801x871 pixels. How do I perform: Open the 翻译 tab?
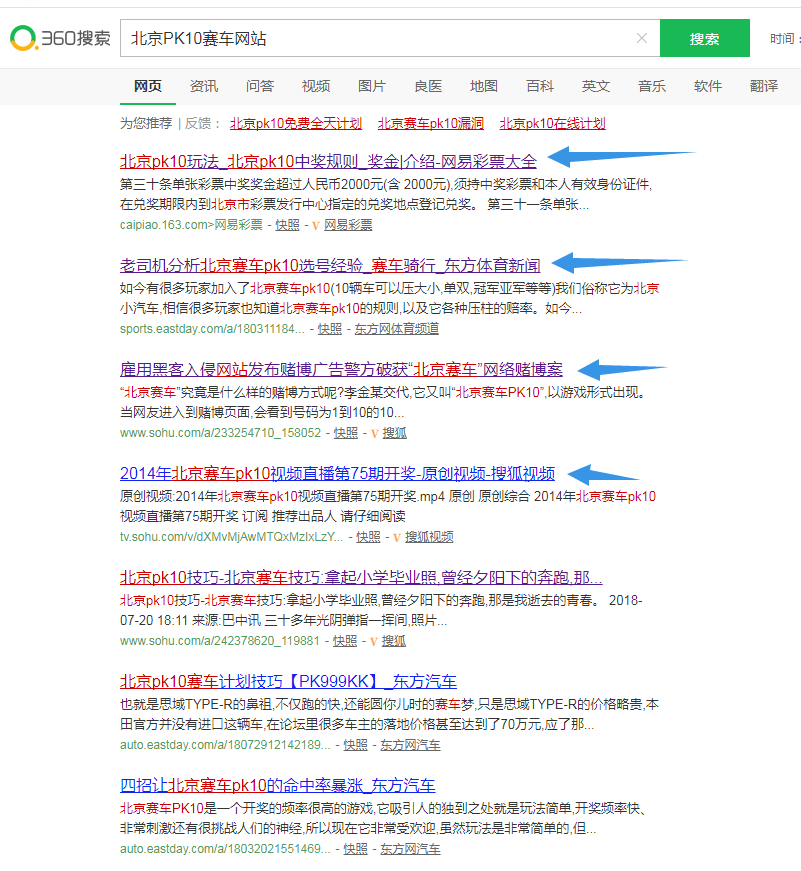[764, 86]
